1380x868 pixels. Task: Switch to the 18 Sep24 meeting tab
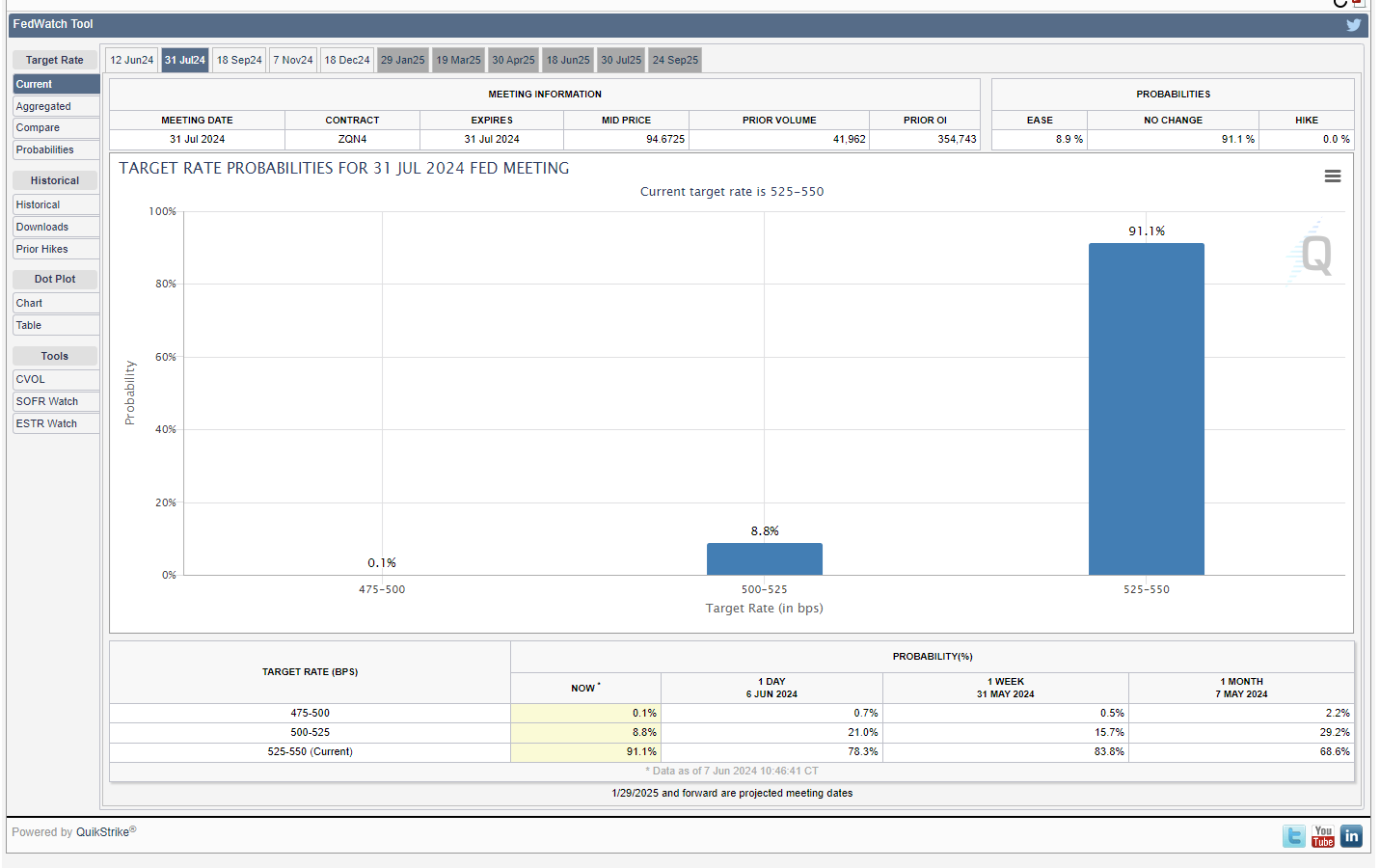pos(239,60)
